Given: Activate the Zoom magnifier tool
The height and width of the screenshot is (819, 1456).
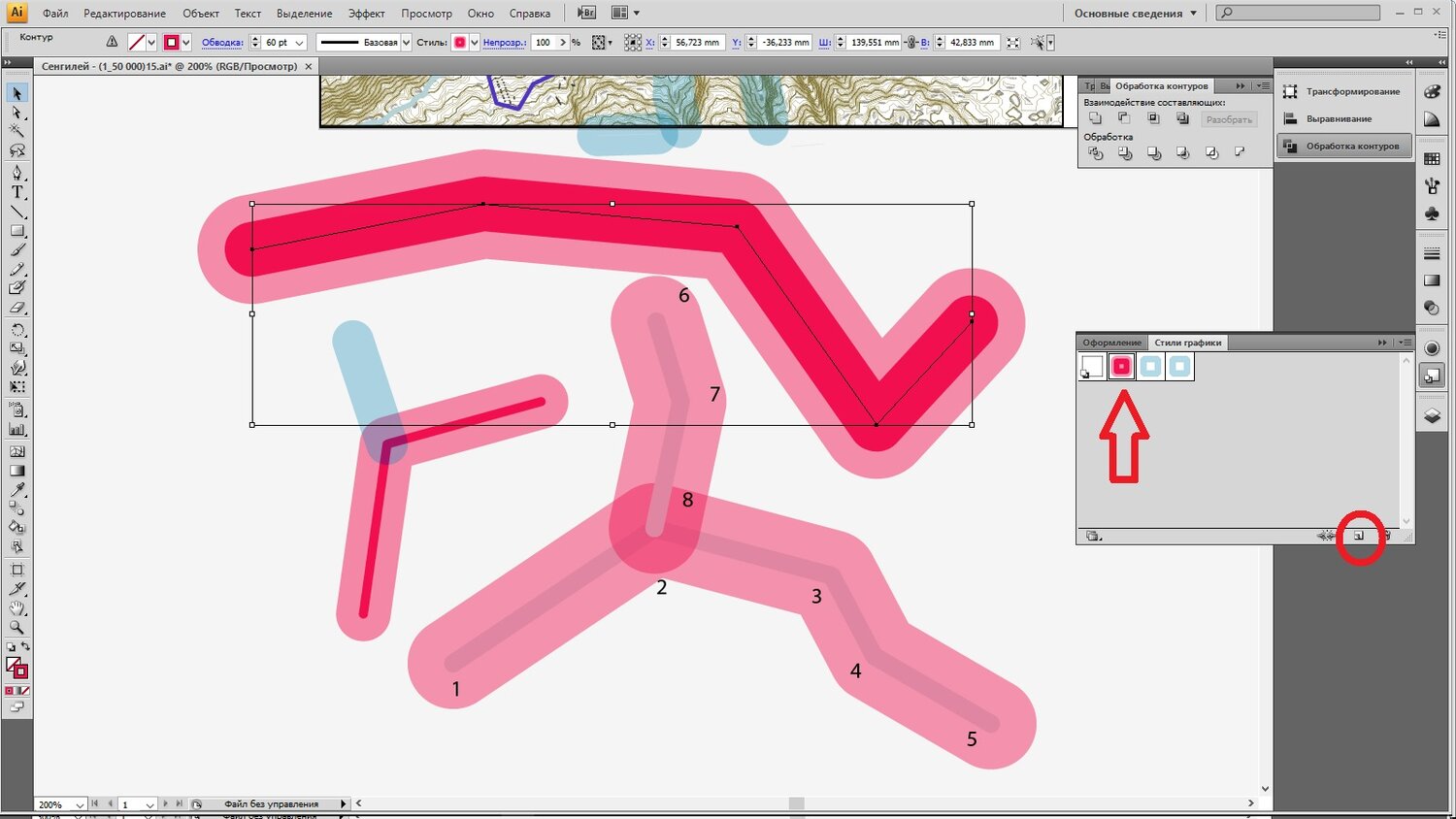Looking at the screenshot, I should [17, 628].
